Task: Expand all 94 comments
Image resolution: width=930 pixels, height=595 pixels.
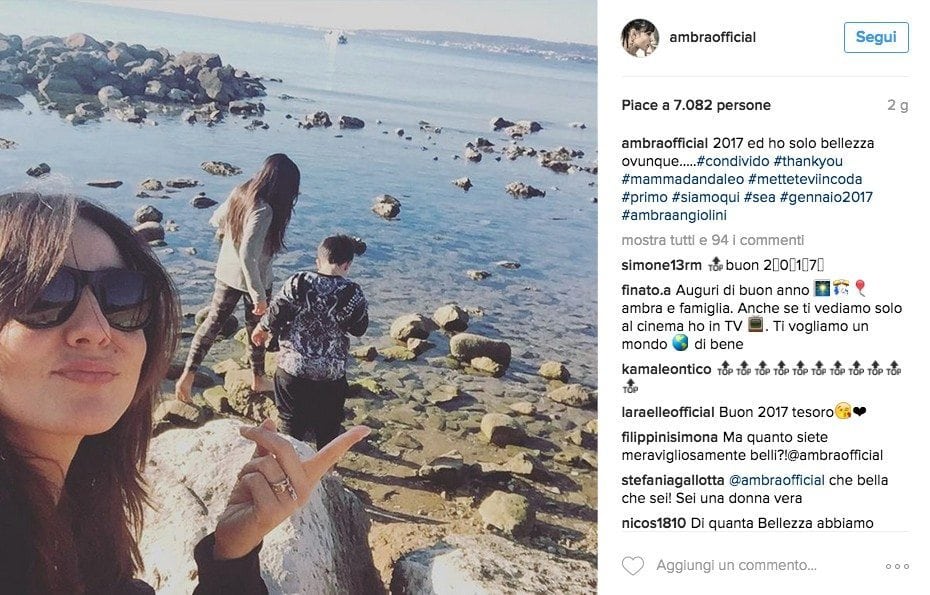Action: pyautogui.click(x=712, y=240)
